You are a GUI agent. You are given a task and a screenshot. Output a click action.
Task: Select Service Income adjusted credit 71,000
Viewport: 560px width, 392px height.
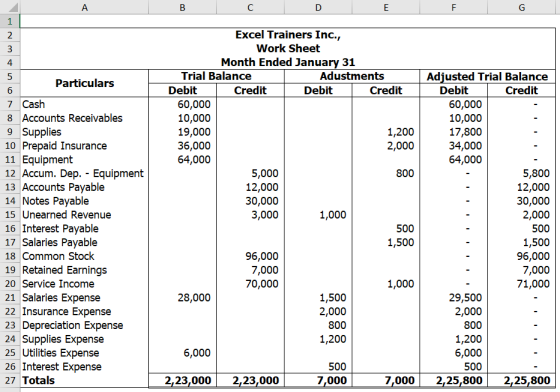pyautogui.click(x=521, y=284)
